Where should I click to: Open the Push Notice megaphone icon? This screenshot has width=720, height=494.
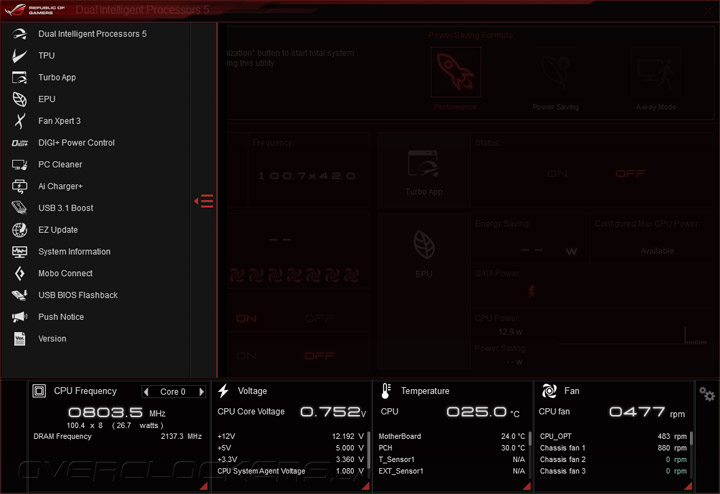pos(19,317)
